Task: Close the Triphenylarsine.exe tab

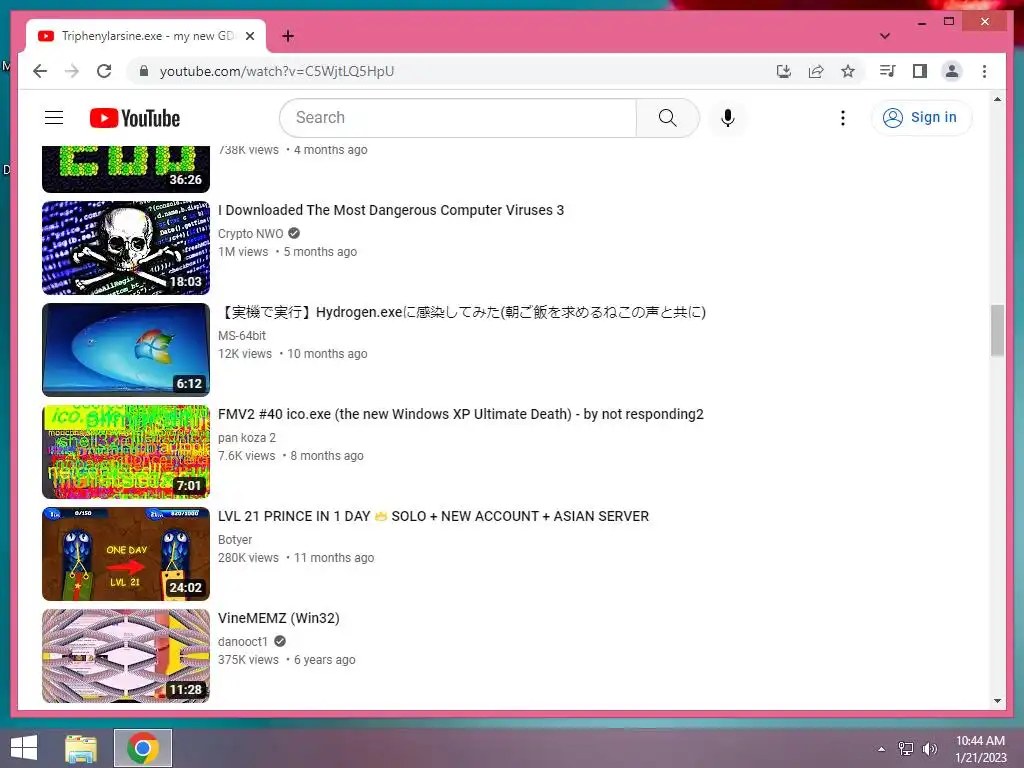Action: [x=249, y=36]
